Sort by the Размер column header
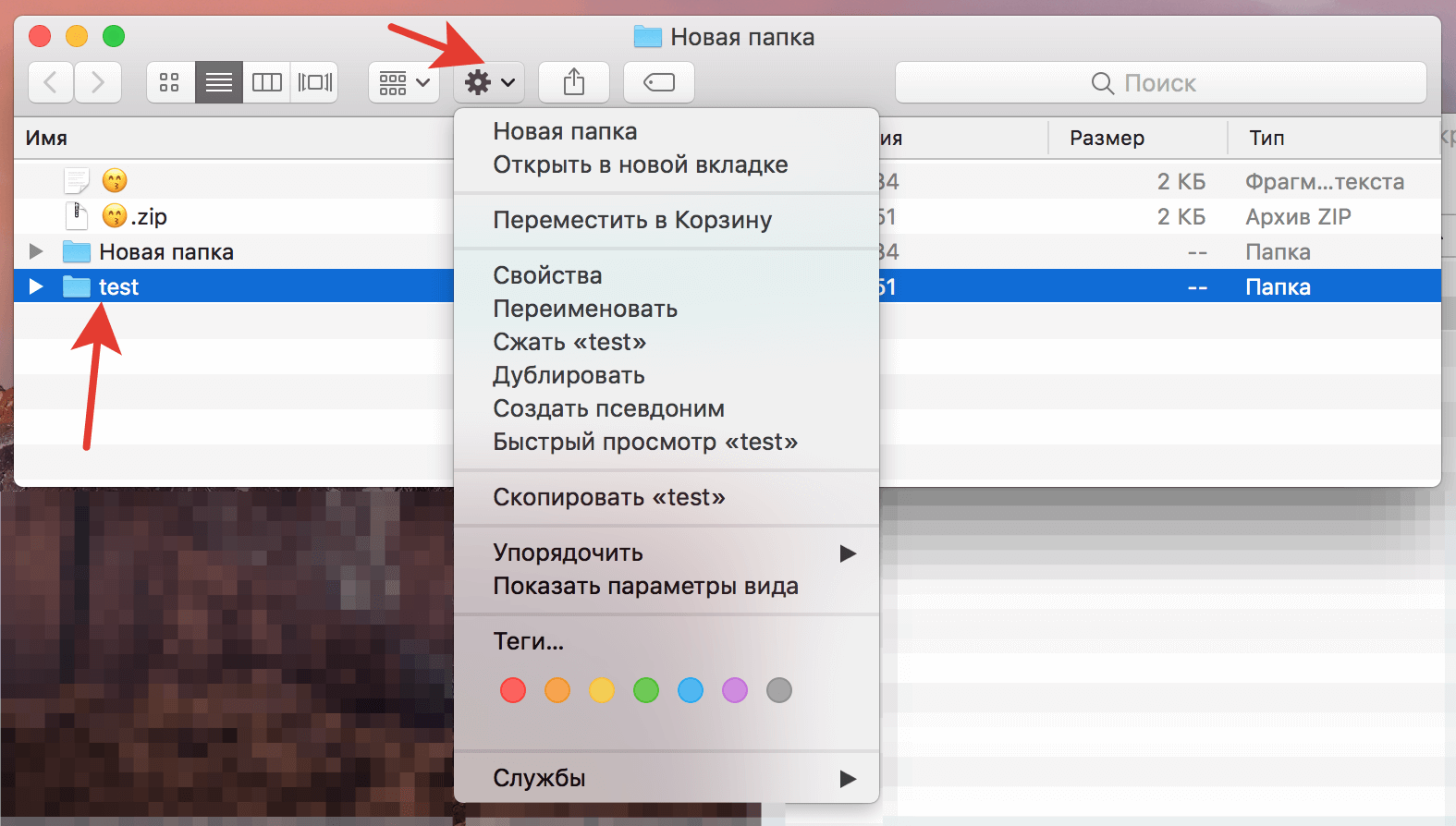Viewport: 1456px width, 826px height. point(1107,138)
